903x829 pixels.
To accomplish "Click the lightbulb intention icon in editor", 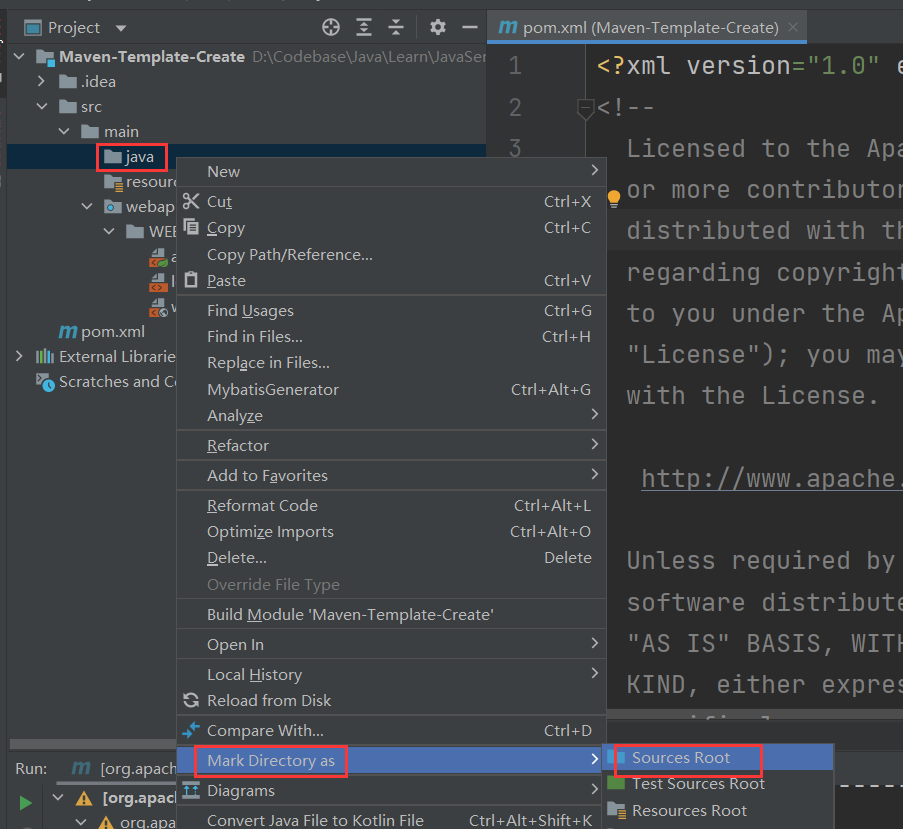I will [x=614, y=199].
